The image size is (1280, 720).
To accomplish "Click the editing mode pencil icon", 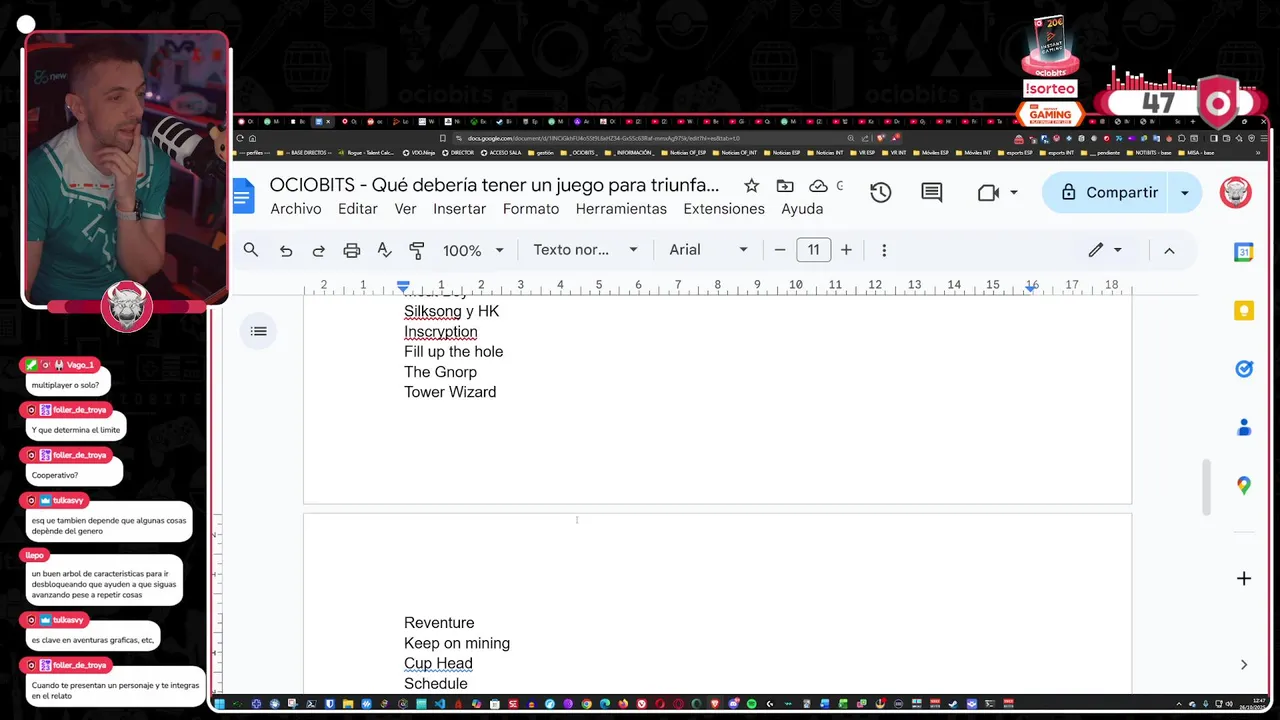I will click(1096, 250).
